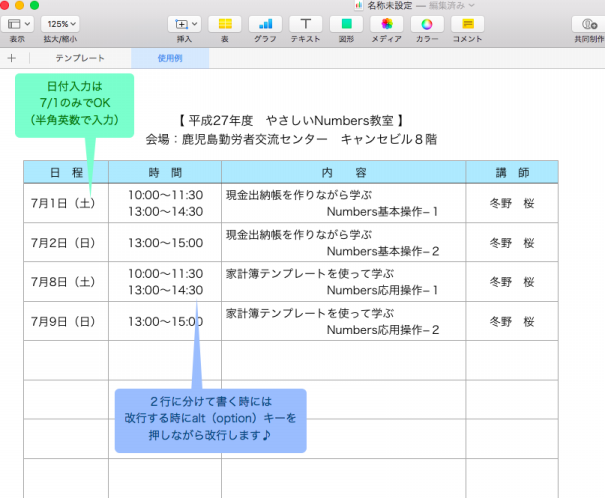The image size is (605, 498).
Task: Select the 7月2日（日） date cell
Action: (x=66, y=242)
